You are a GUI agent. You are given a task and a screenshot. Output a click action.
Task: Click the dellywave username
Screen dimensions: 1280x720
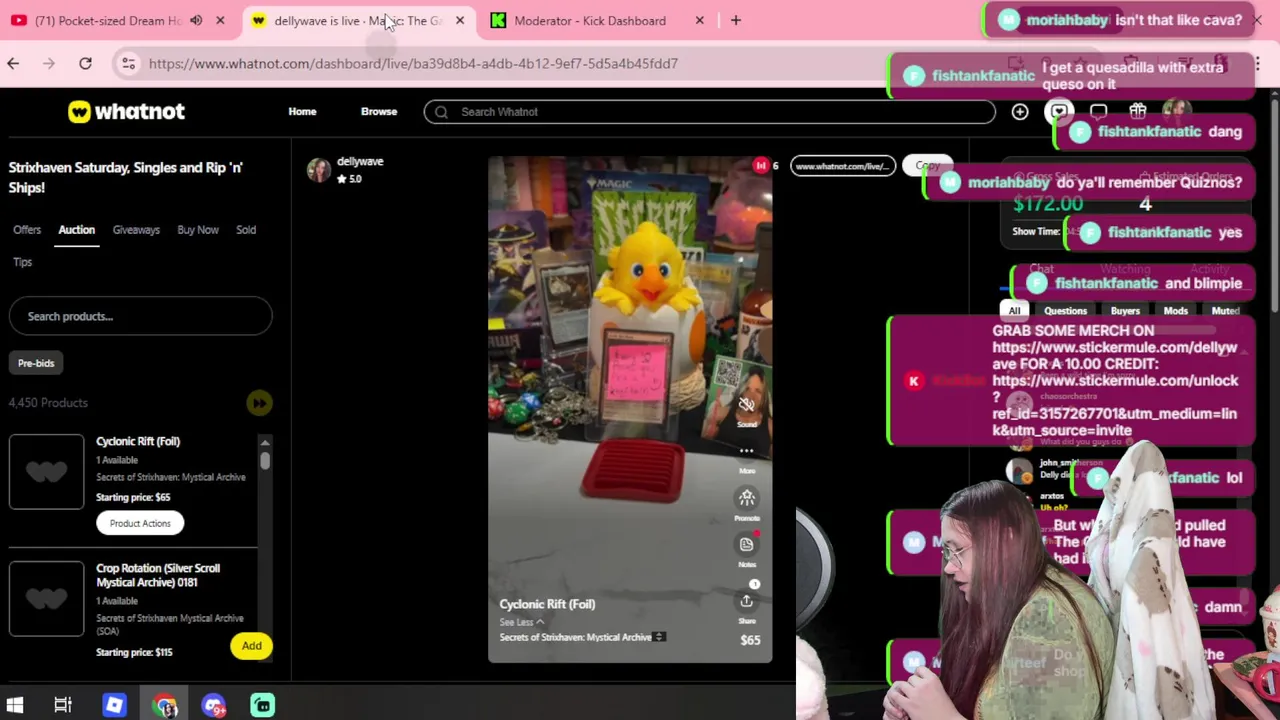pyautogui.click(x=360, y=161)
